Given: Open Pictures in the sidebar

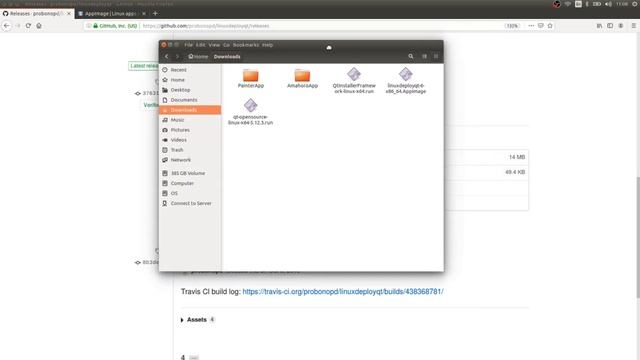Looking at the screenshot, I should pos(190,130).
